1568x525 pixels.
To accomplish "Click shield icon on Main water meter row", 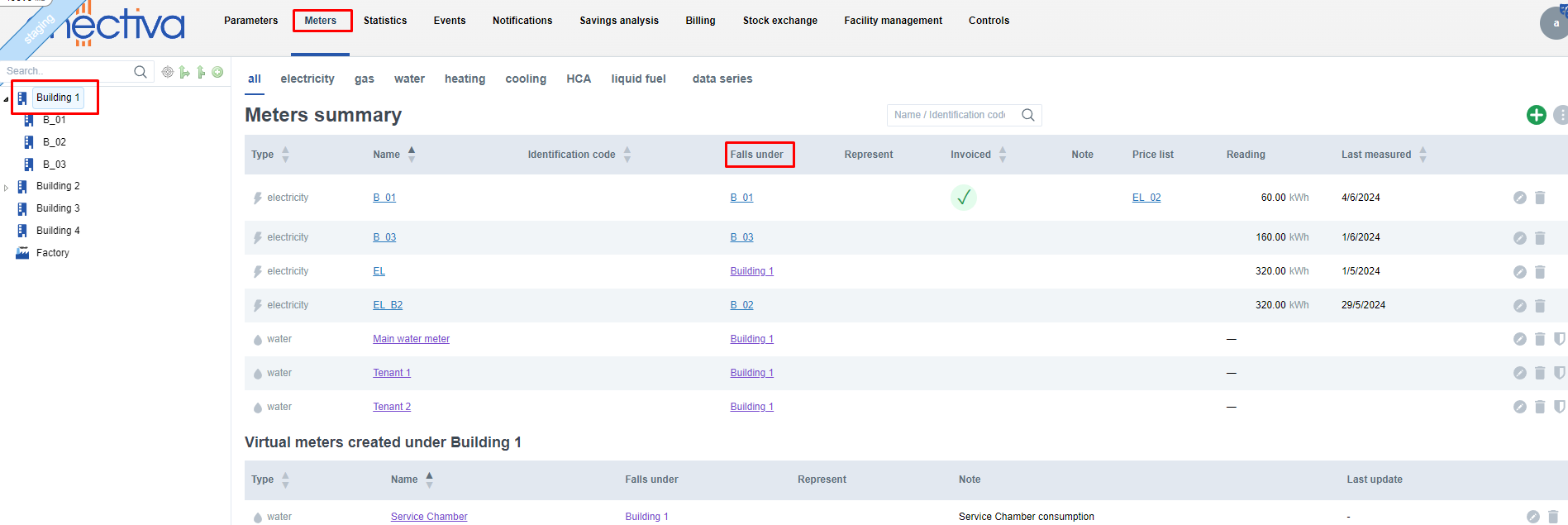I will pos(1559,339).
